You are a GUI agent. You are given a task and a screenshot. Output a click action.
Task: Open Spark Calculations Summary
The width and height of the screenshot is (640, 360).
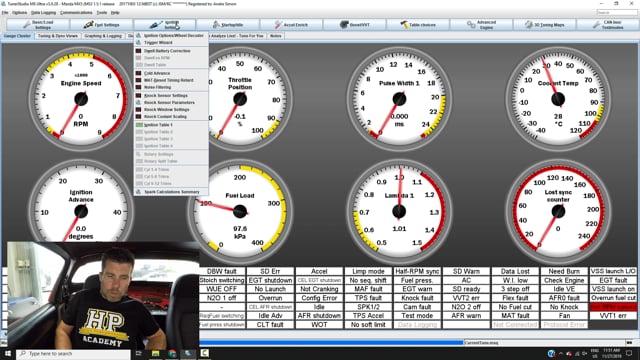coord(171,192)
